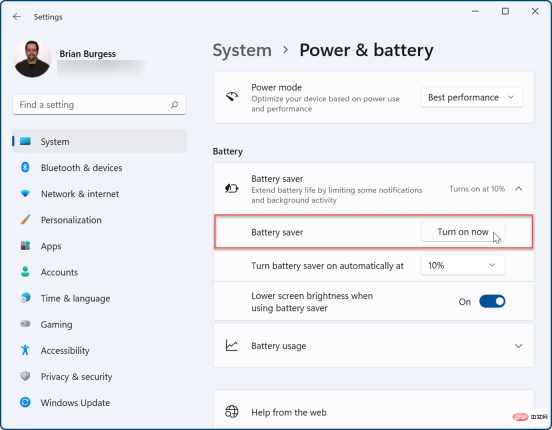Click the System monitor icon
Viewport: 552px width, 430px height.
[25, 142]
